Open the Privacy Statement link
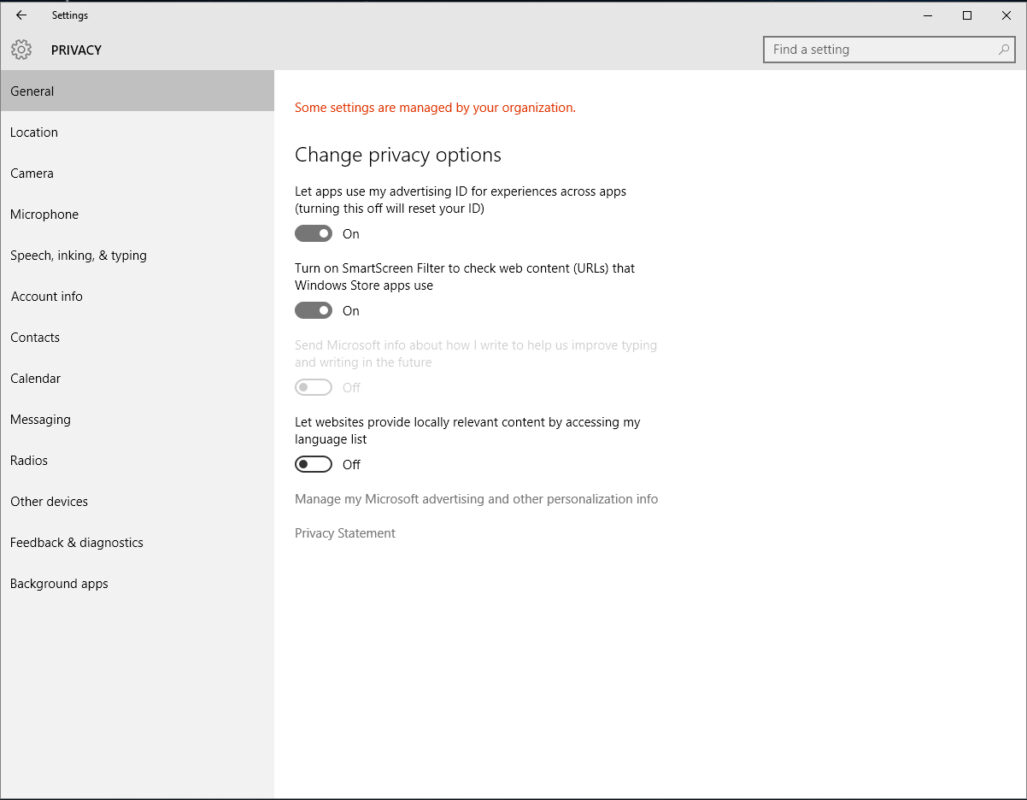Screen dimensions: 1027x800 click(345, 533)
